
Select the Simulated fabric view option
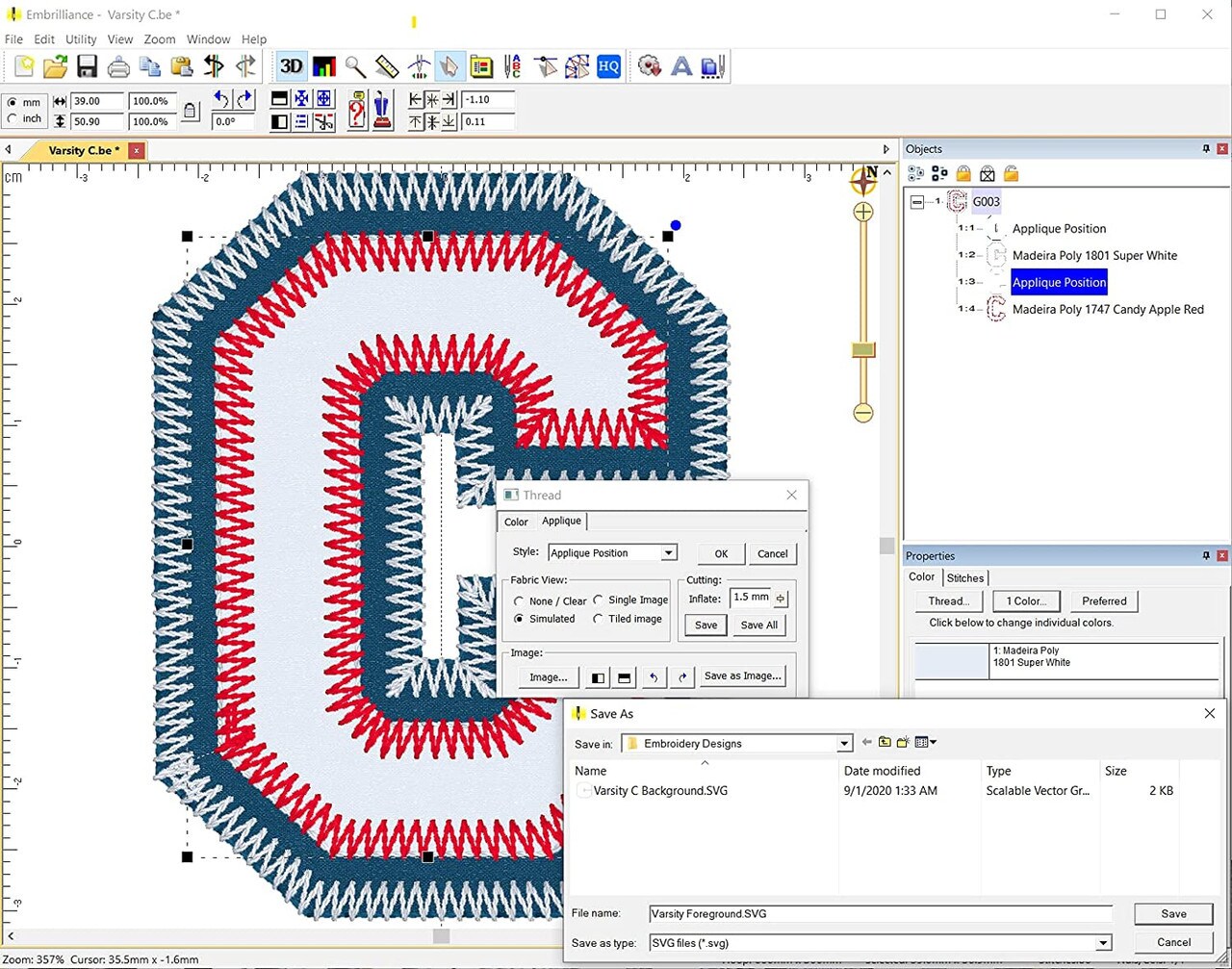tap(521, 619)
